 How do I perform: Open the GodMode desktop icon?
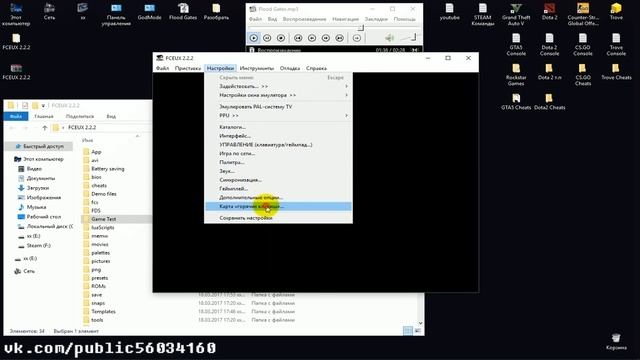click(x=149, y=11)
